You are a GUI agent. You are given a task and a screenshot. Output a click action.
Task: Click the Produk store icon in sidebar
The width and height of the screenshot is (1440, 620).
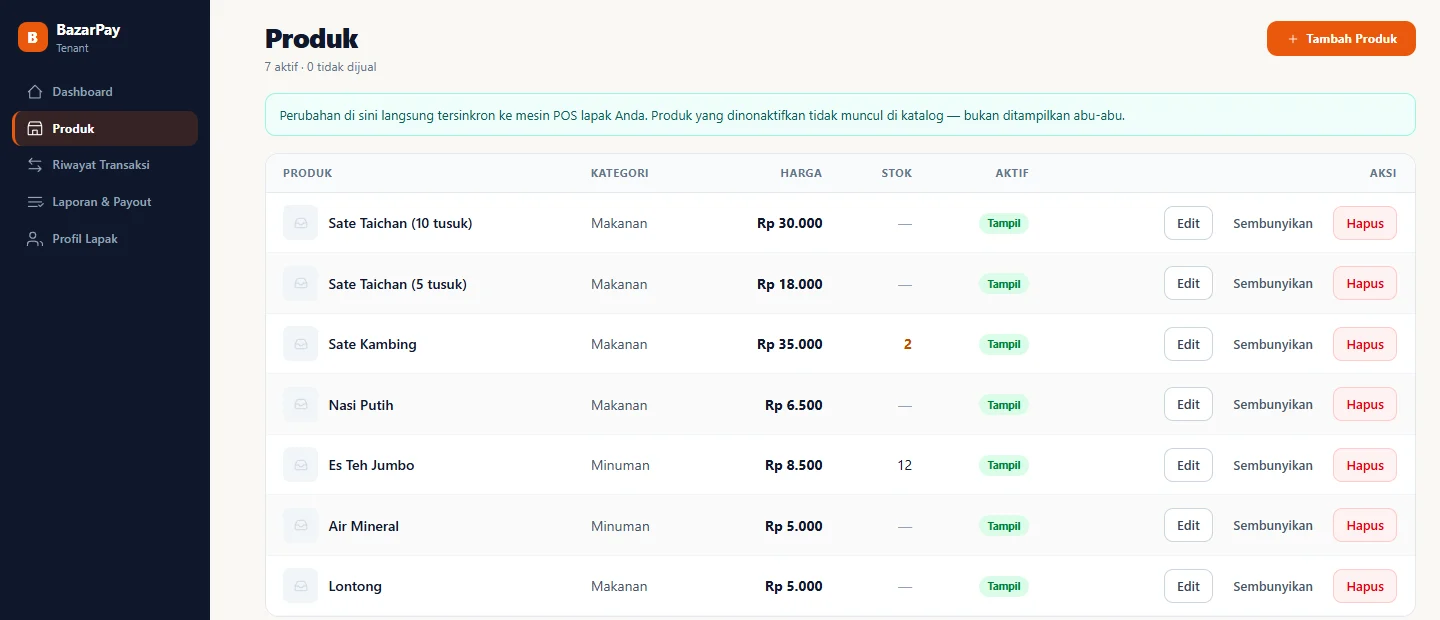35,129
